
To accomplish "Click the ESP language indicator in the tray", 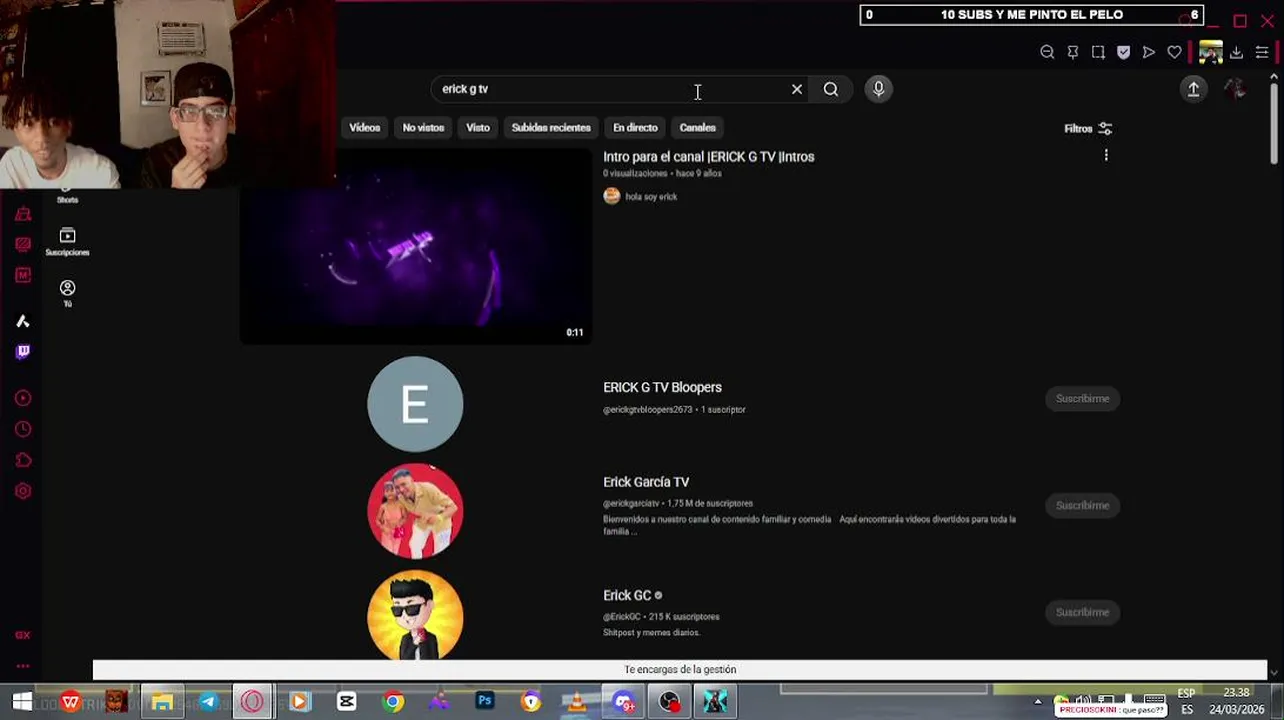I will click(1187, 693).
